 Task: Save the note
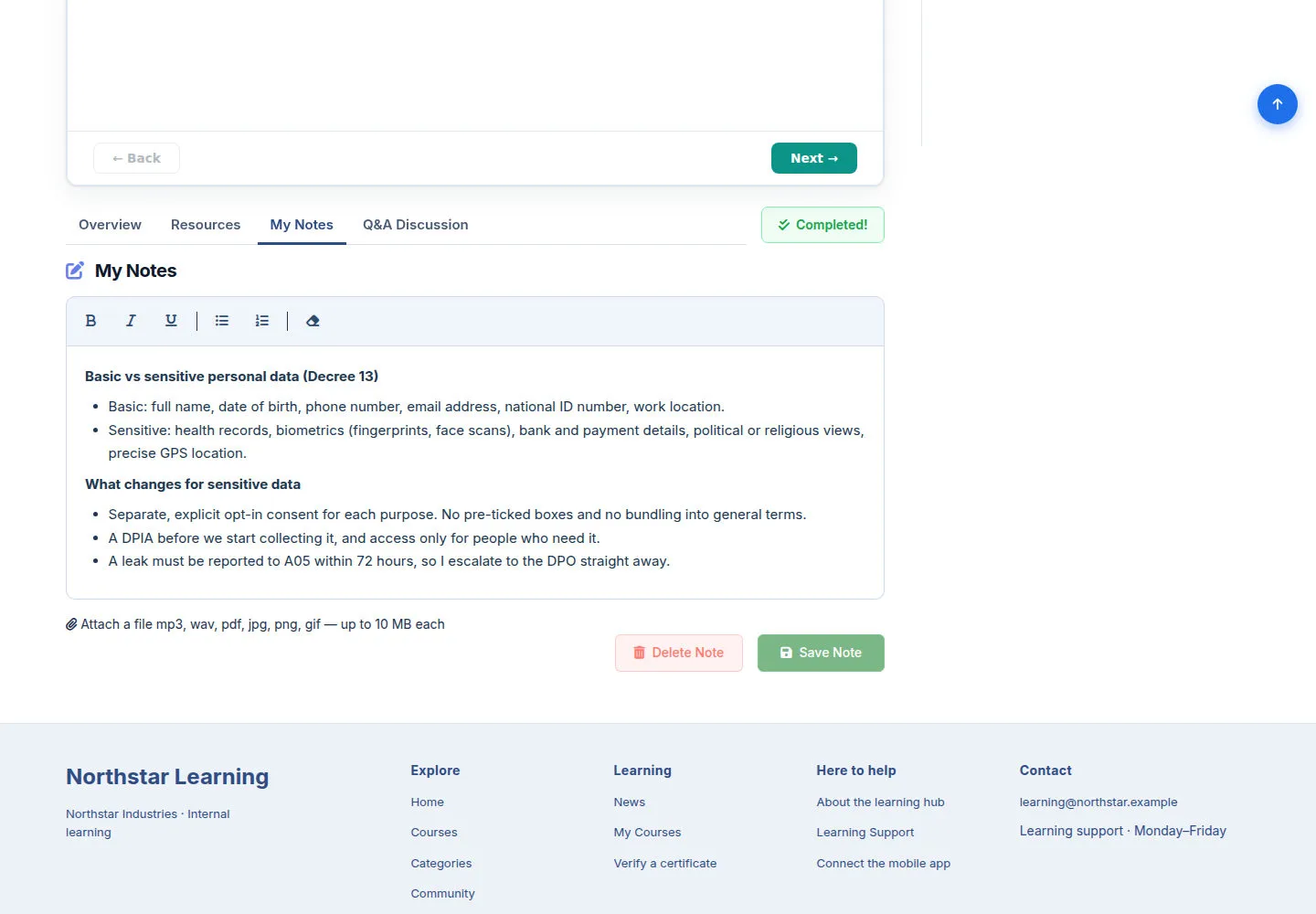pyautogui.click(x=821, y=653)
